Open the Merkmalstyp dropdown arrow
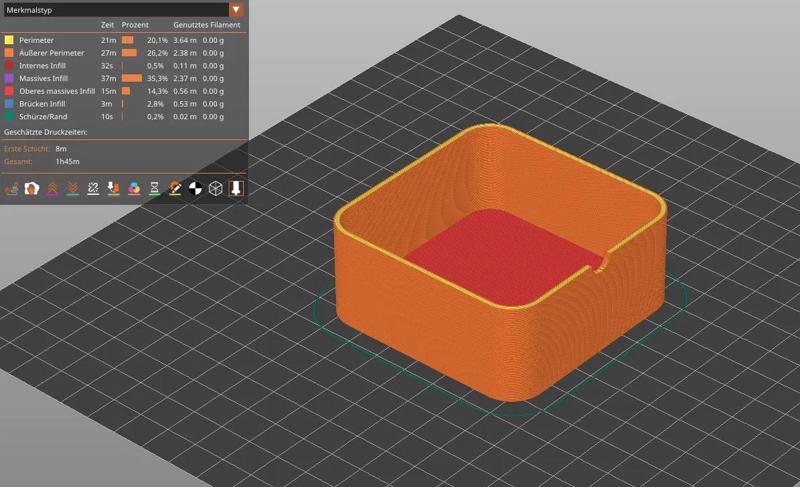The width and height of the screenshot is (800, 487). 236,10
